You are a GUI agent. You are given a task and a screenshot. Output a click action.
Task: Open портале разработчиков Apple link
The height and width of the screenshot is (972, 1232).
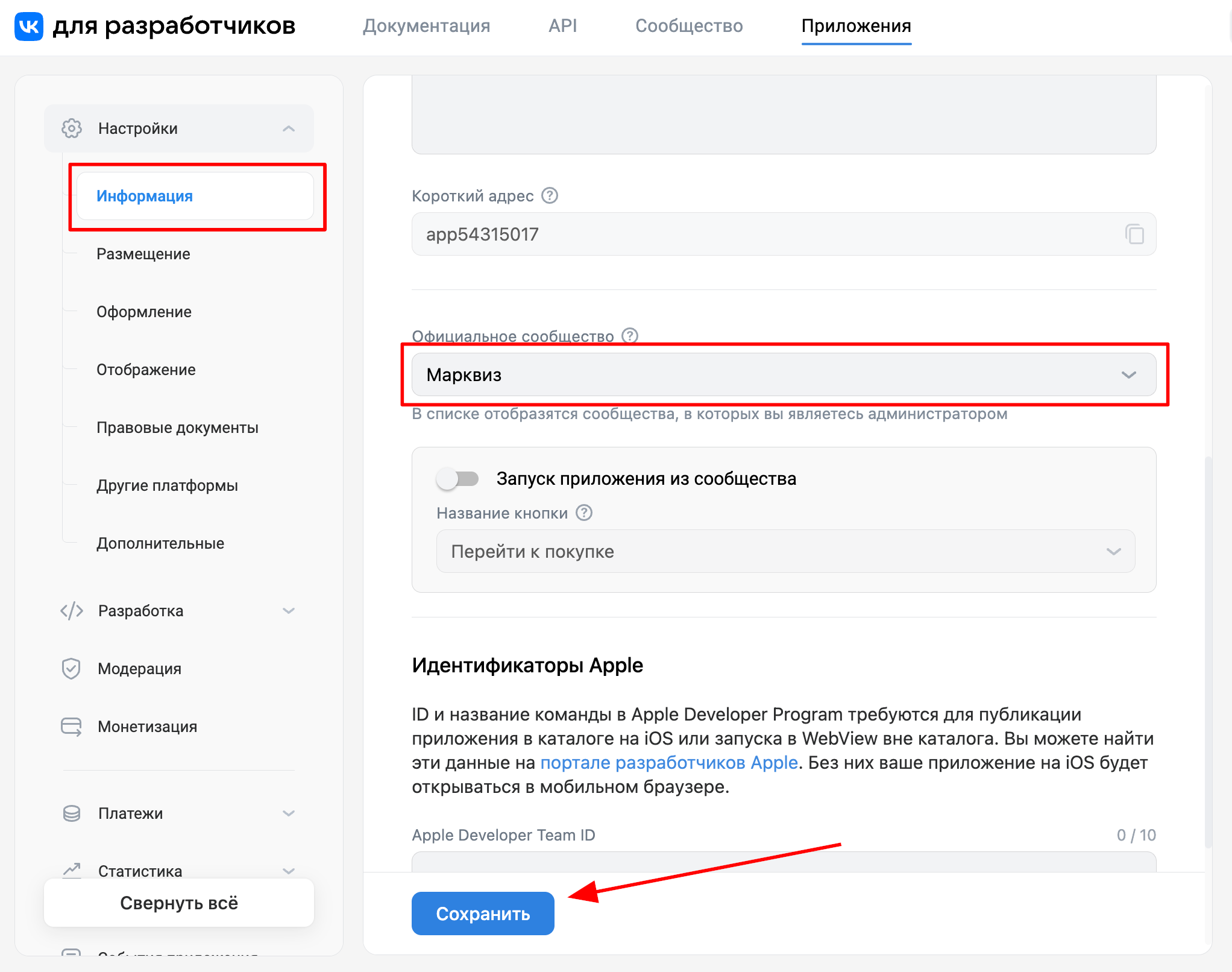click(x=668, y=763)
